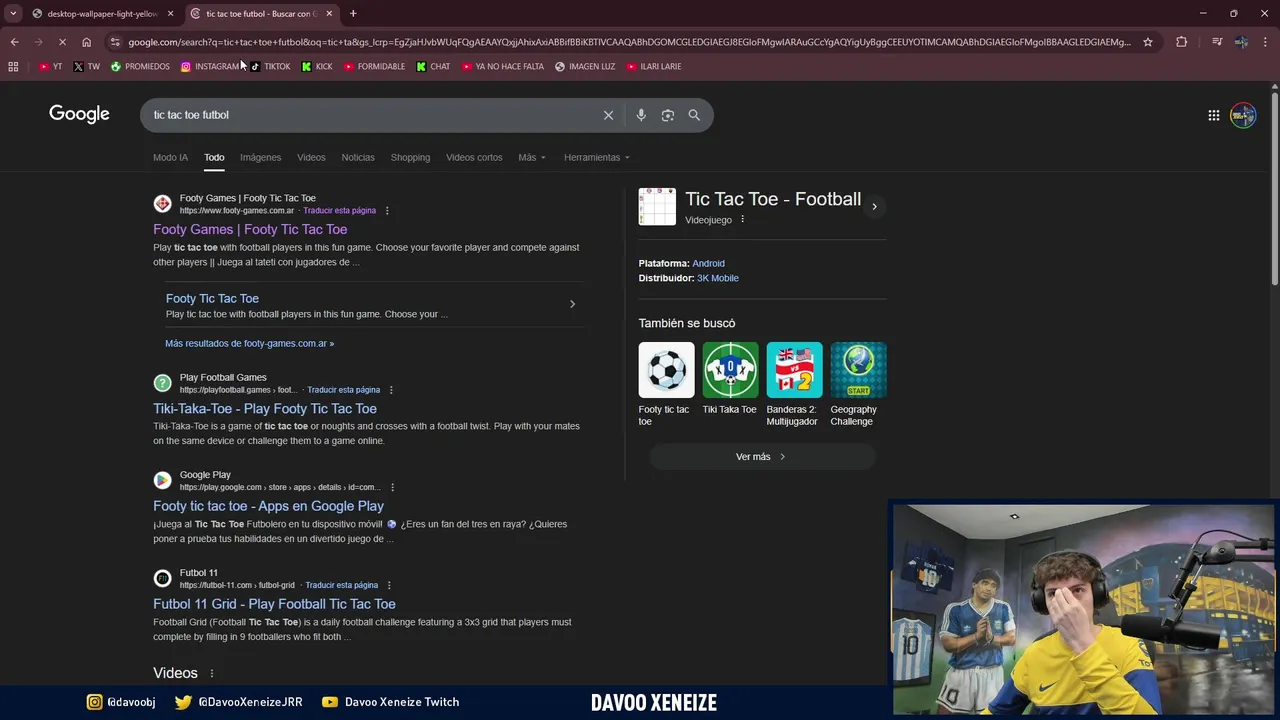Open the Extensions puzzle icon

(x=1181, y=42)
